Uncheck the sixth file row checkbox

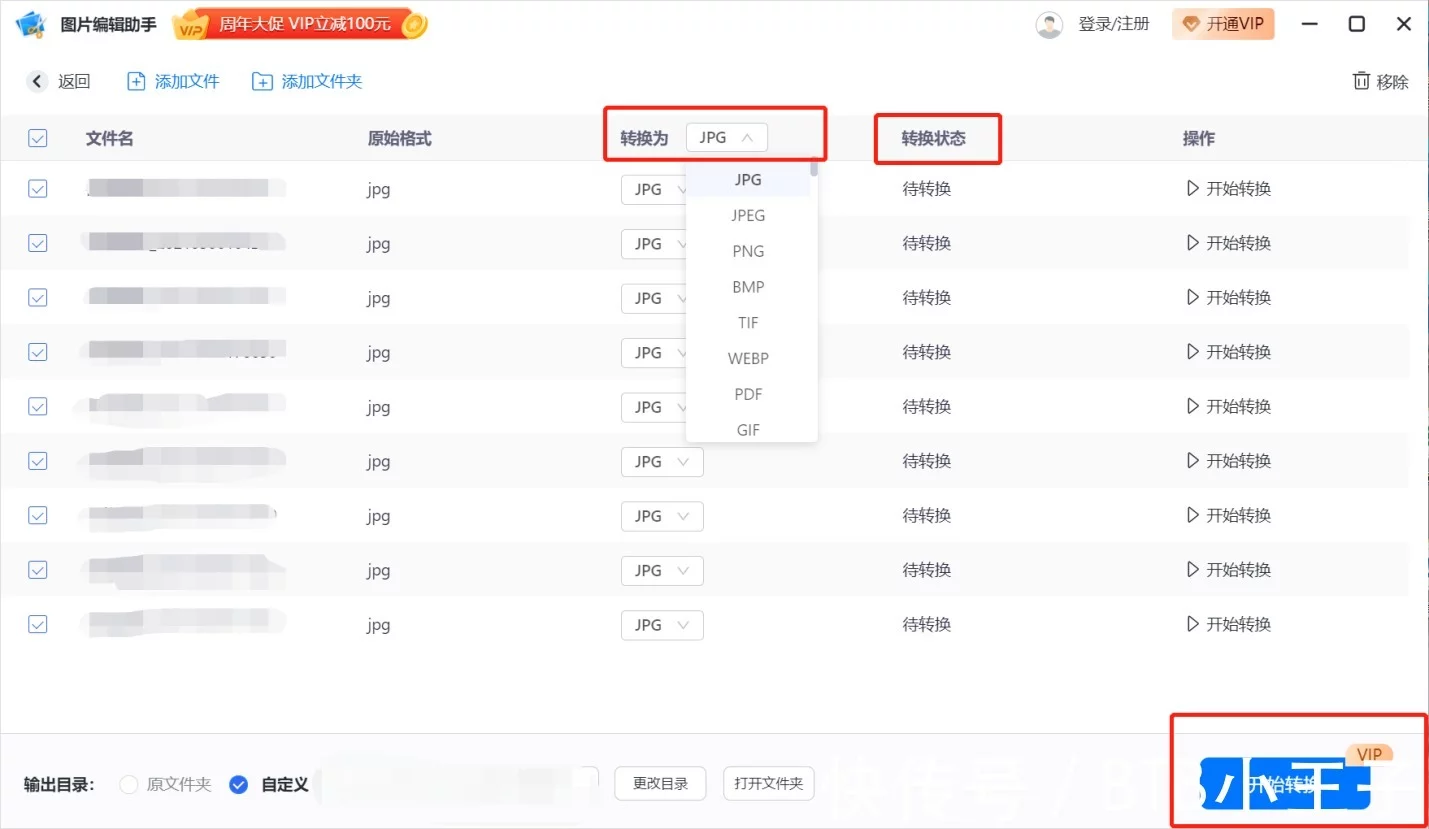pos(38,461)
